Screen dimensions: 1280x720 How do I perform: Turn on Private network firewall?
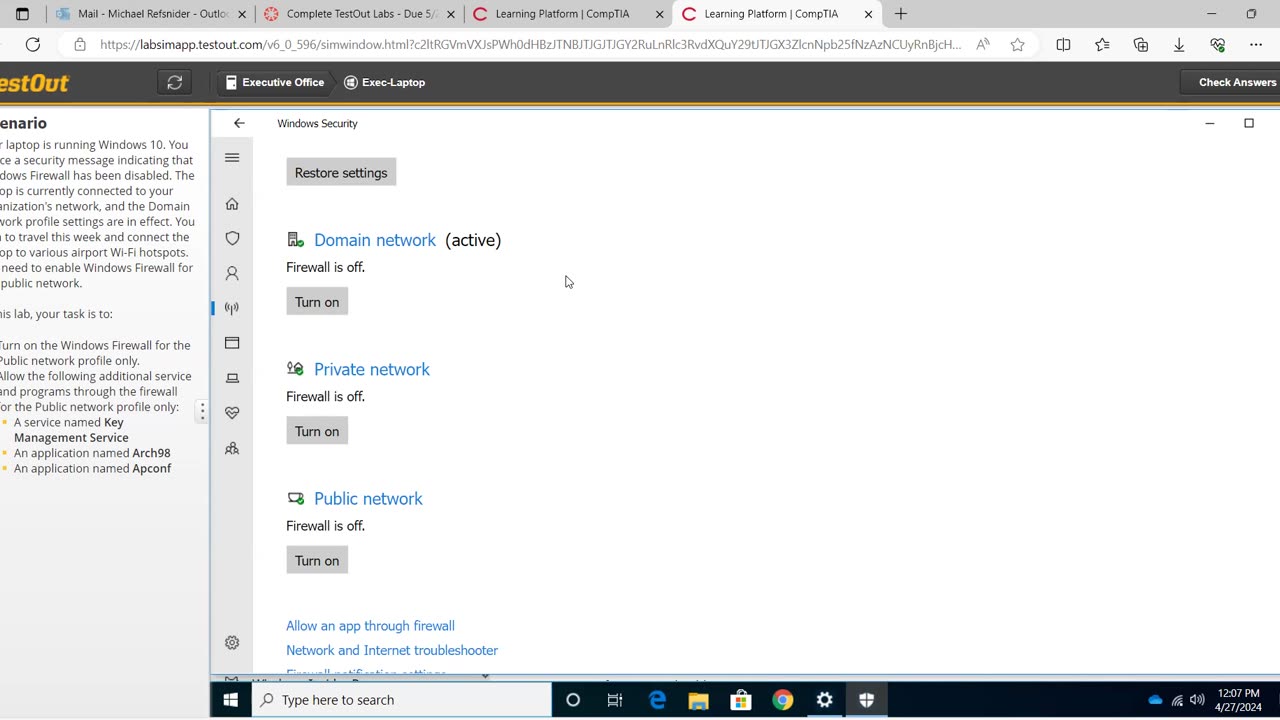click(317, 431)
